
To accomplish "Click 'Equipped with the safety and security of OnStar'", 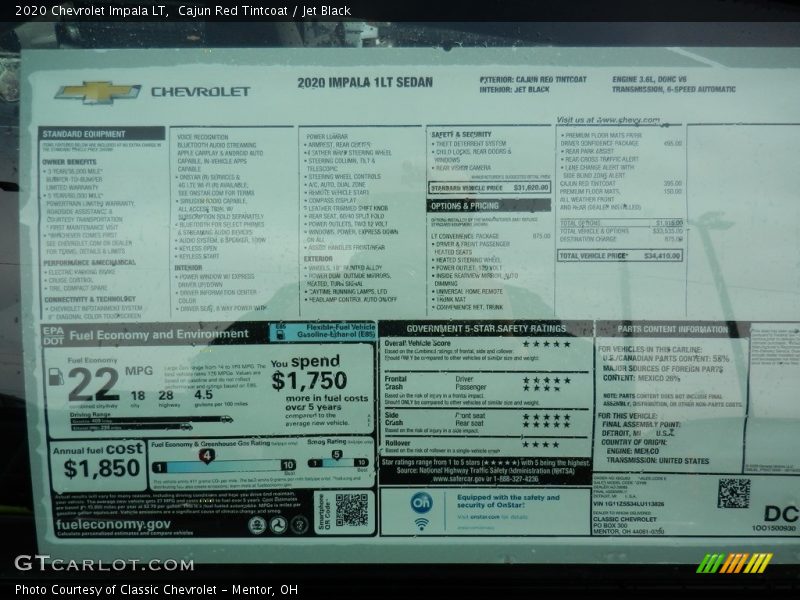I will click(508, 501).
